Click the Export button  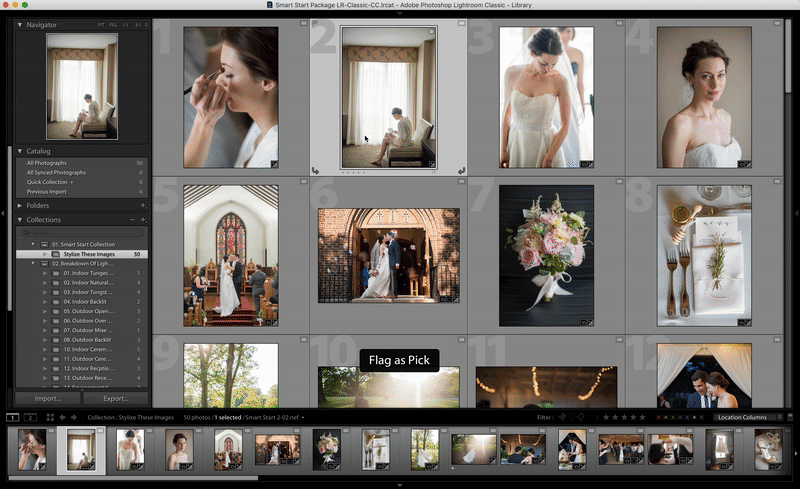[x=115, y=398]
